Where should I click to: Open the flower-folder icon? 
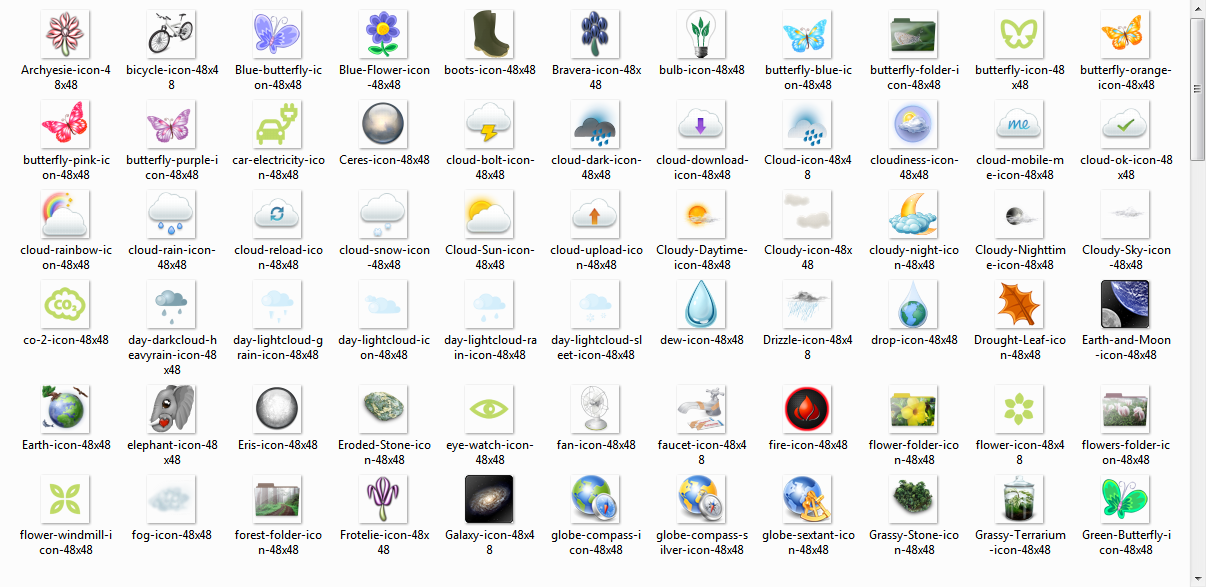point(914,410)
